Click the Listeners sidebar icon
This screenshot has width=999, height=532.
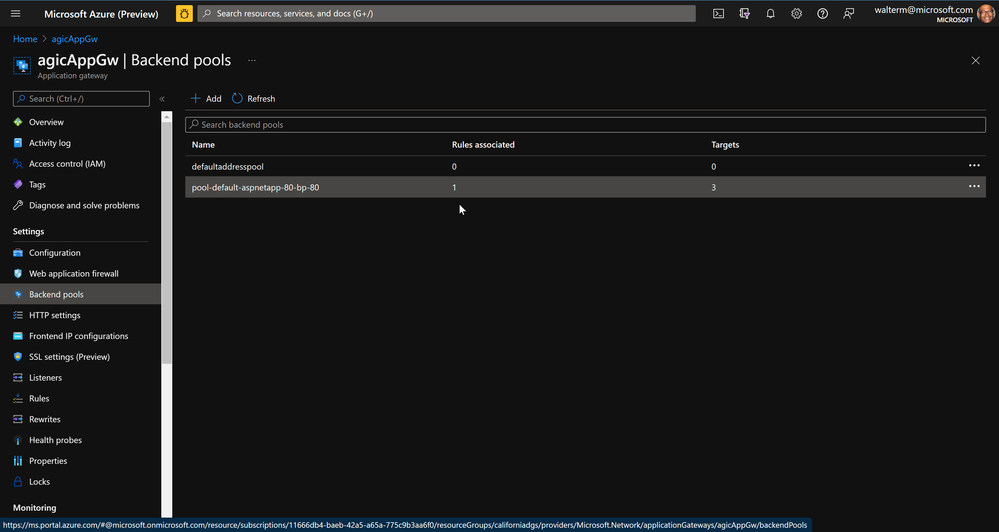pos(18,378)
